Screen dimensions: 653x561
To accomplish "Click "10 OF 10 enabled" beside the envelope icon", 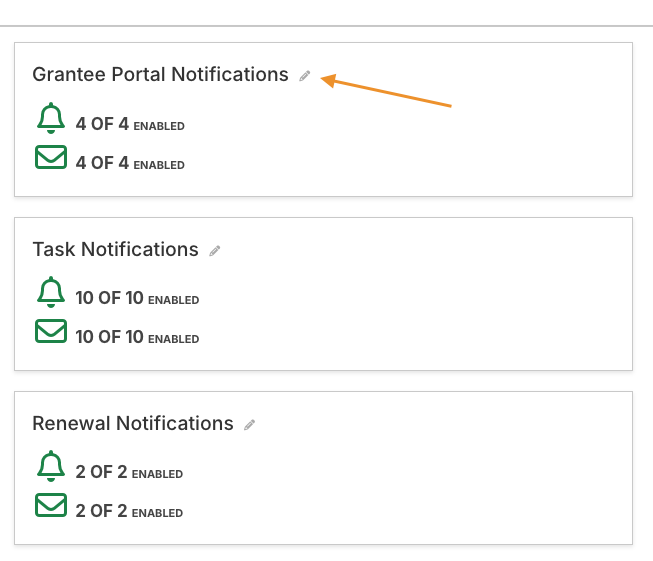I will pyautogui.click(x=137, y=338).
